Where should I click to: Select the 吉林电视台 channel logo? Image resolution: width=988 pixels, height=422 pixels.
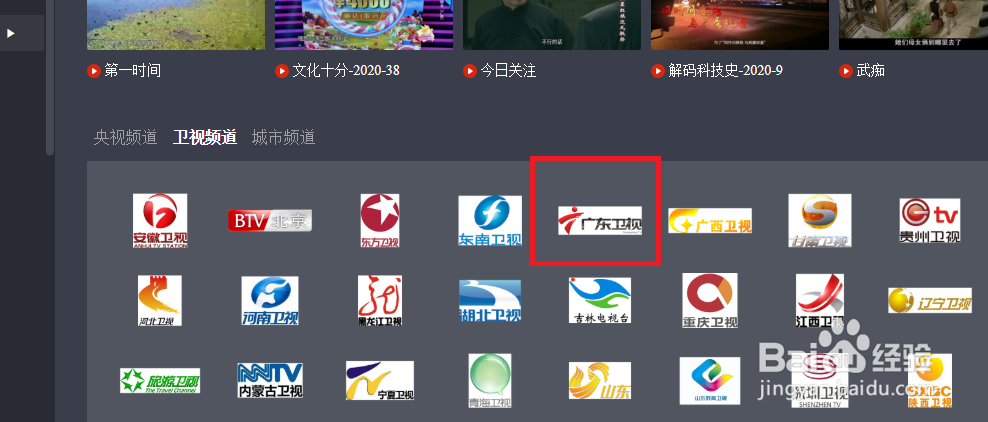pos(600,300)
